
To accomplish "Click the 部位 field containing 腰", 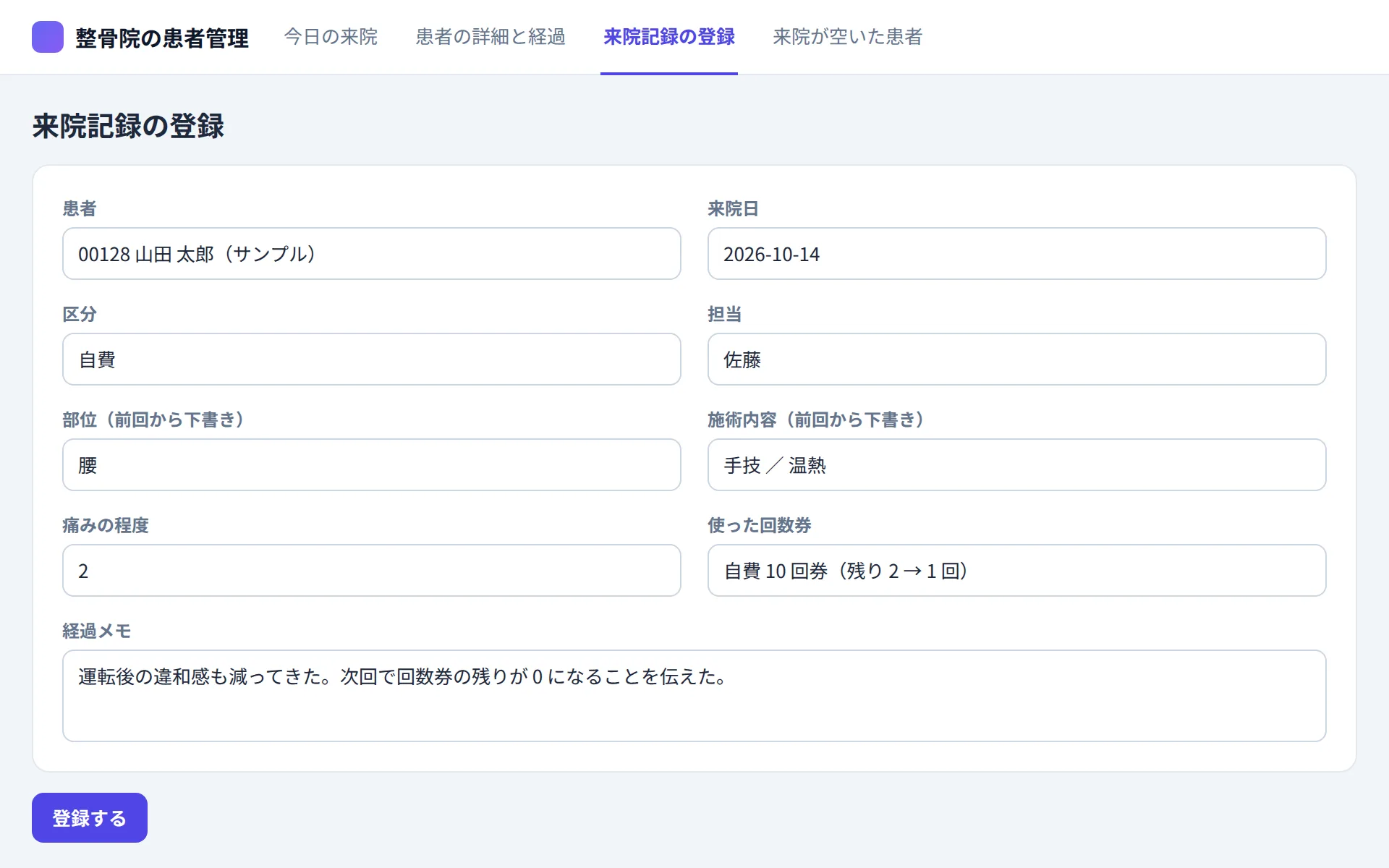I will (372, 465).
